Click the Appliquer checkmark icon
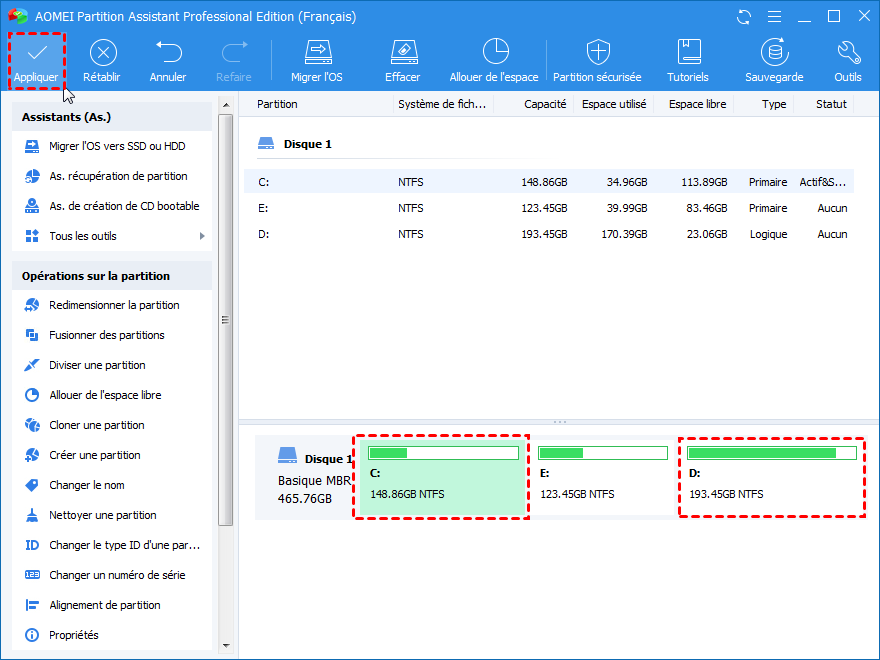The image size is (880, 660). coord(37,53)
